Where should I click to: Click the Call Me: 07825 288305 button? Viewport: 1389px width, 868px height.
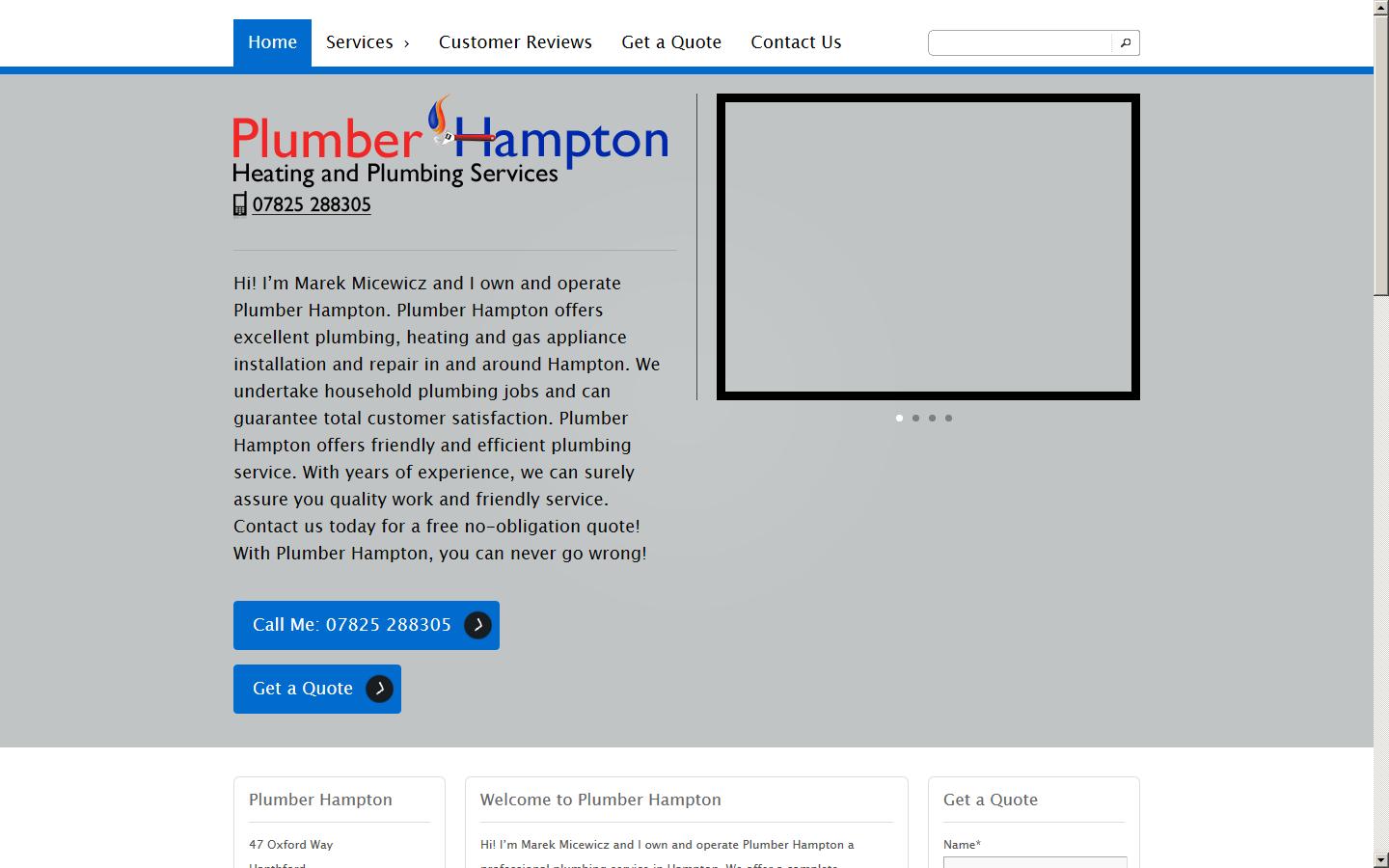pyautogui.click(x=367, y=625)
